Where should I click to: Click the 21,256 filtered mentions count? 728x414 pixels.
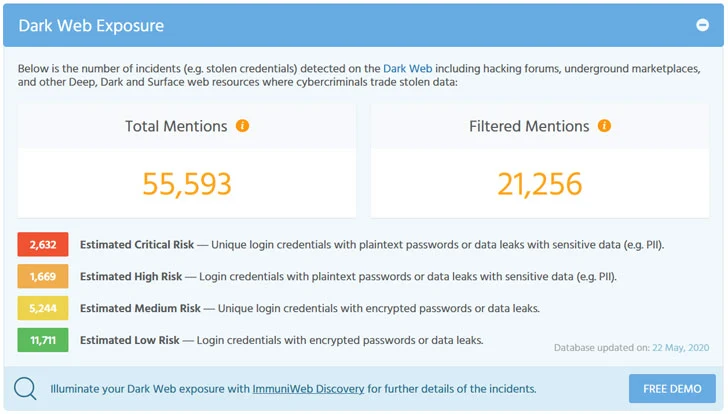pos(540,184)
